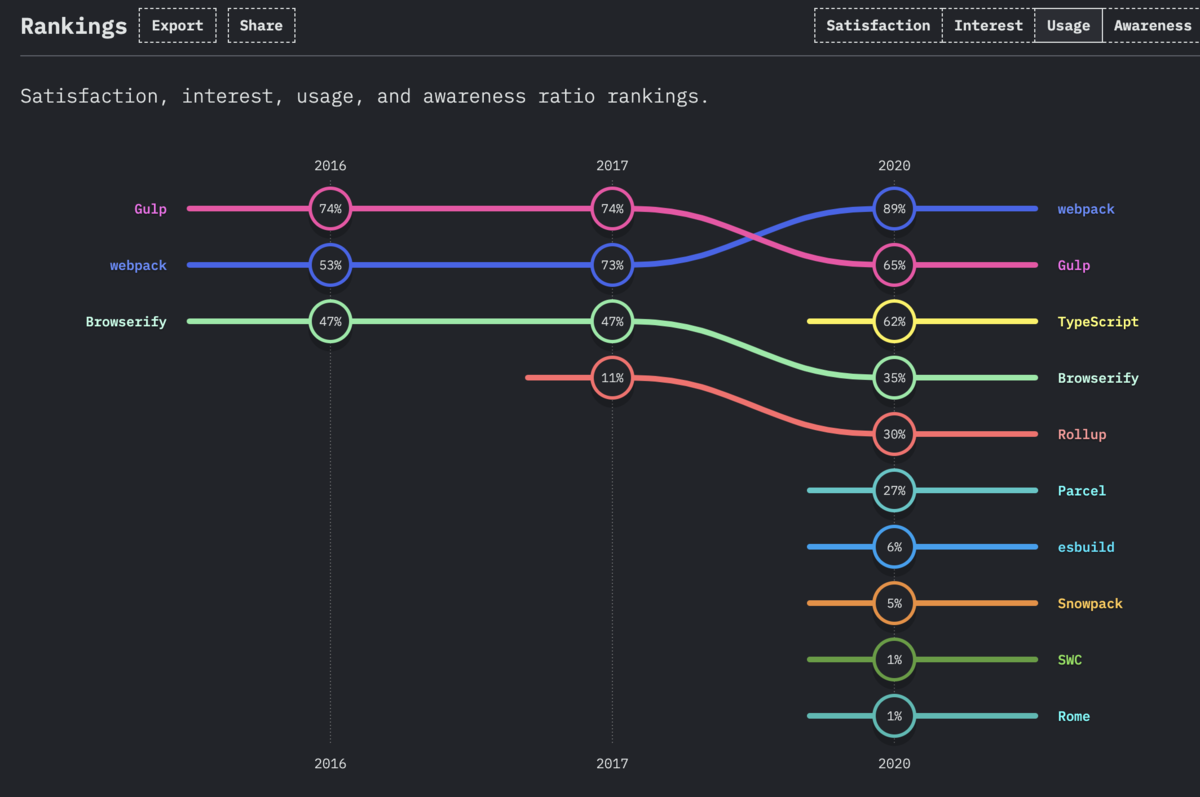Click the Share button
The height and width of the screenshot is (797, 1200).
(261, 25)
